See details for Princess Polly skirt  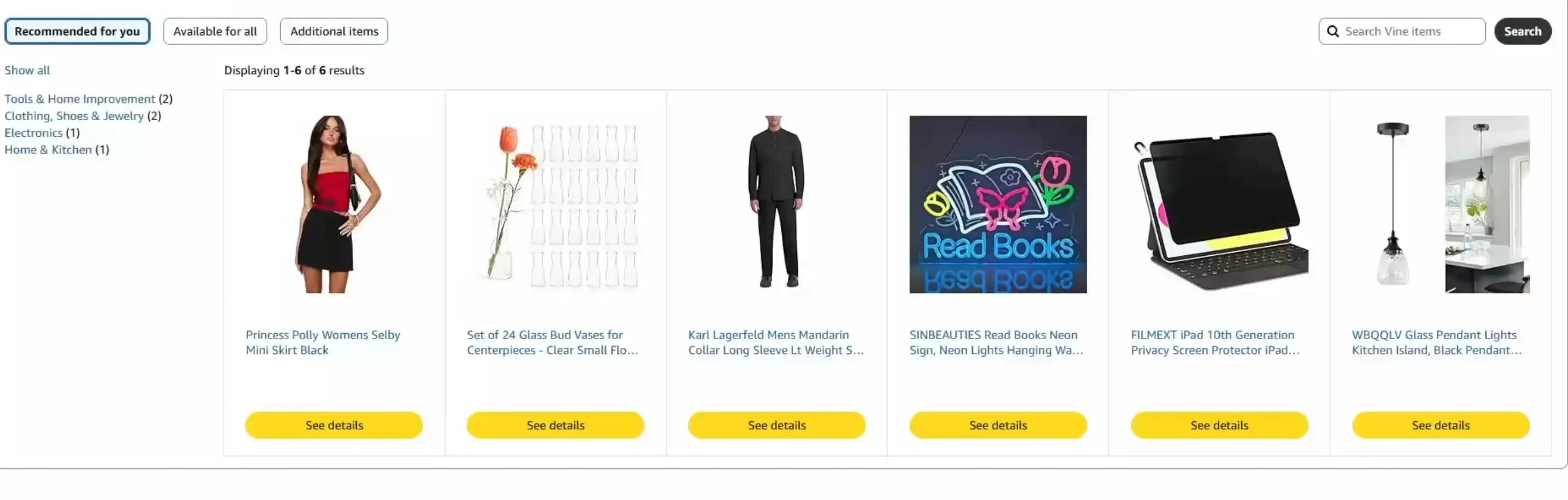click(334, 425)
